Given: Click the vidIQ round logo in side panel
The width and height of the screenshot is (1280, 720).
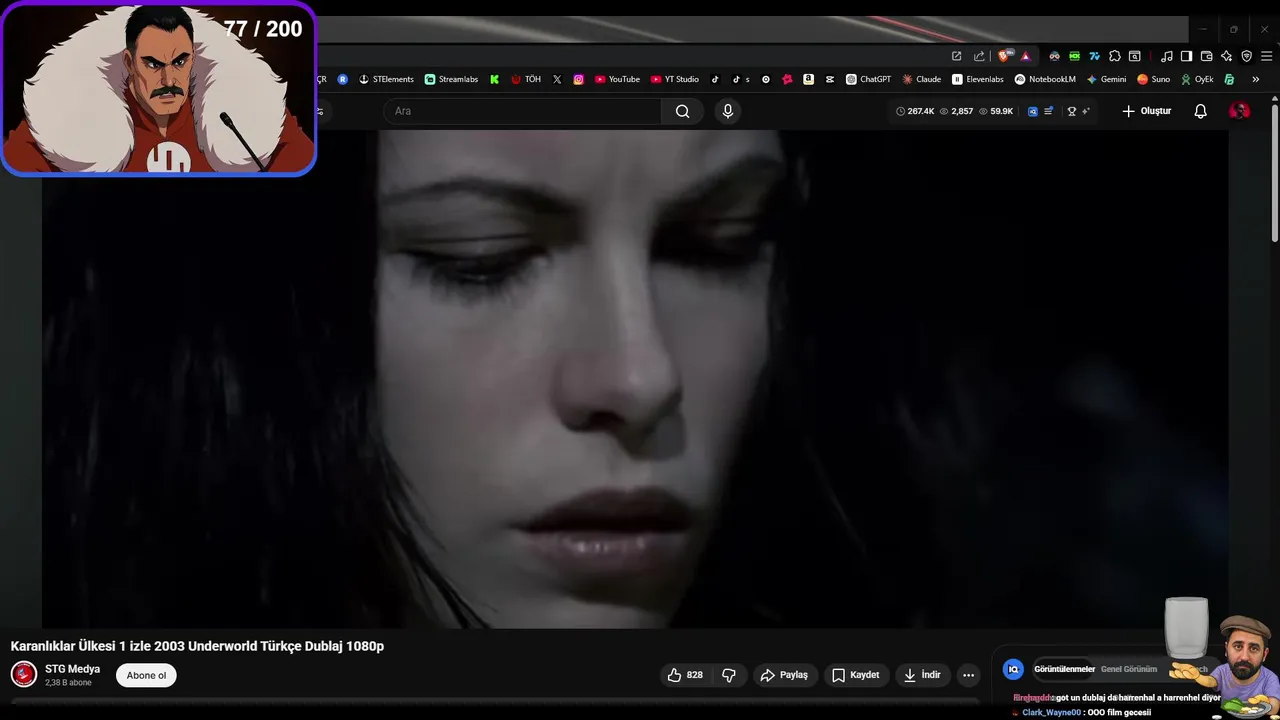Looking at the screenshot, I should click(x=1013, y=669).
